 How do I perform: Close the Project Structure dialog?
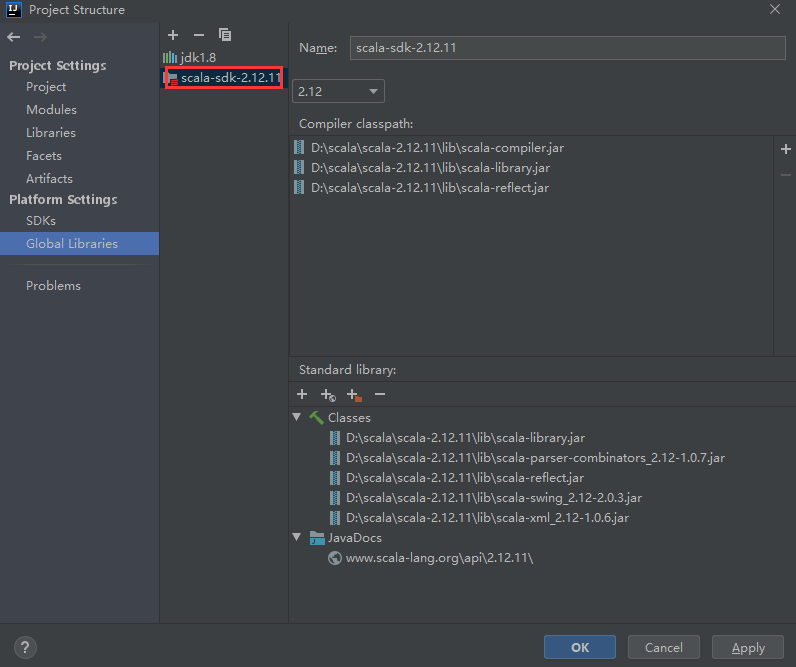[x=775, y=9]
